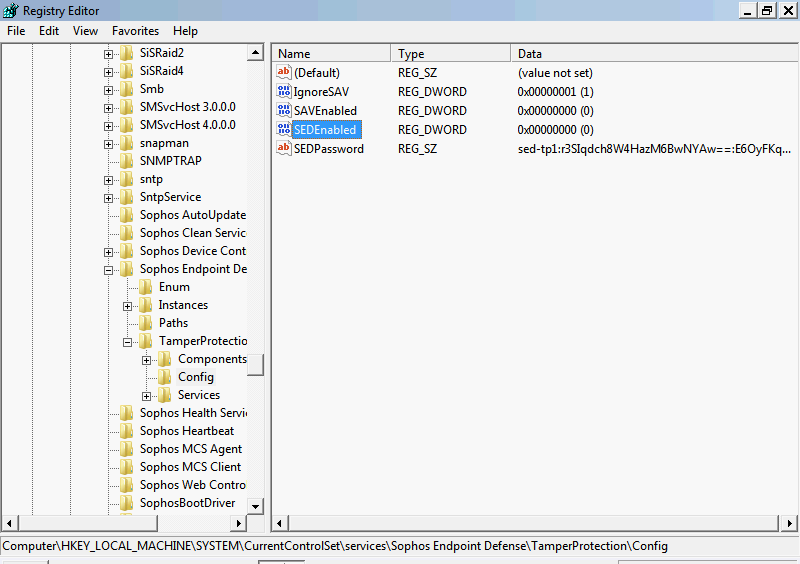Open the Edit menu
Screen dimensions: 800x564
pyautogui.click(x=49, y=31)
